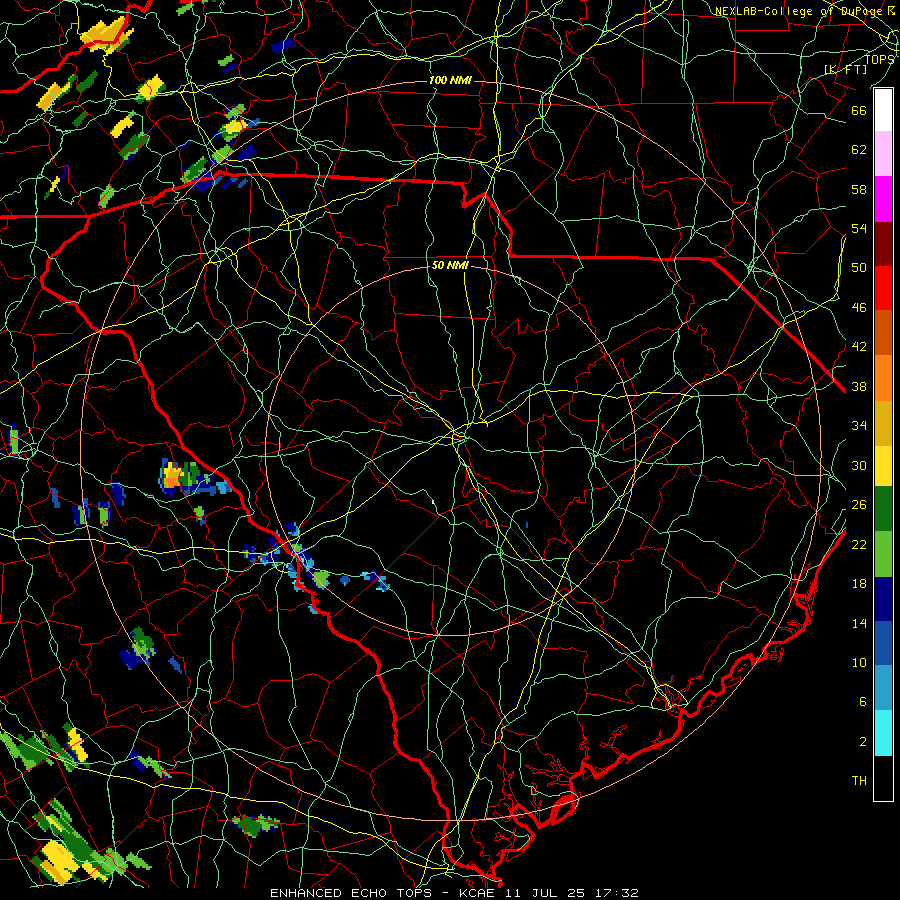Viewport: 900px width, 900px height.
Task: Select the 10 legend value
Action: pyautogui.click(x=859, y=662)
